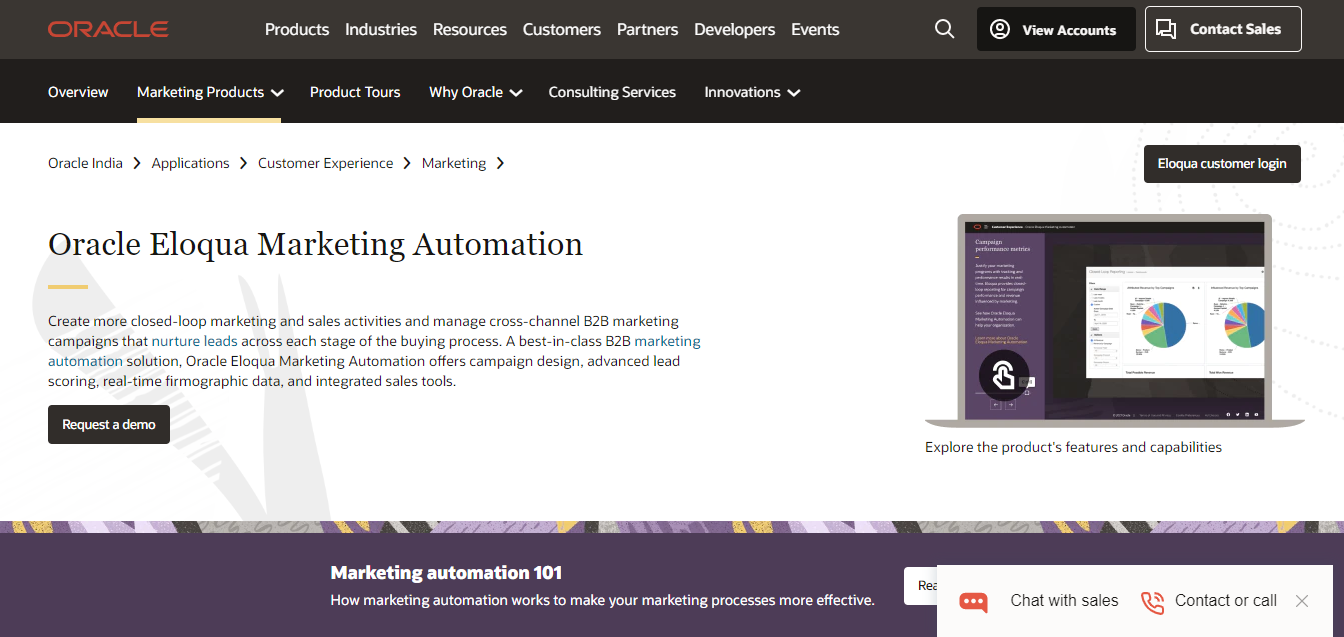1344x637 pixels.
Task: Click the Oracle Eloqua Marketing Automation heading
Action: coord(315,244)
